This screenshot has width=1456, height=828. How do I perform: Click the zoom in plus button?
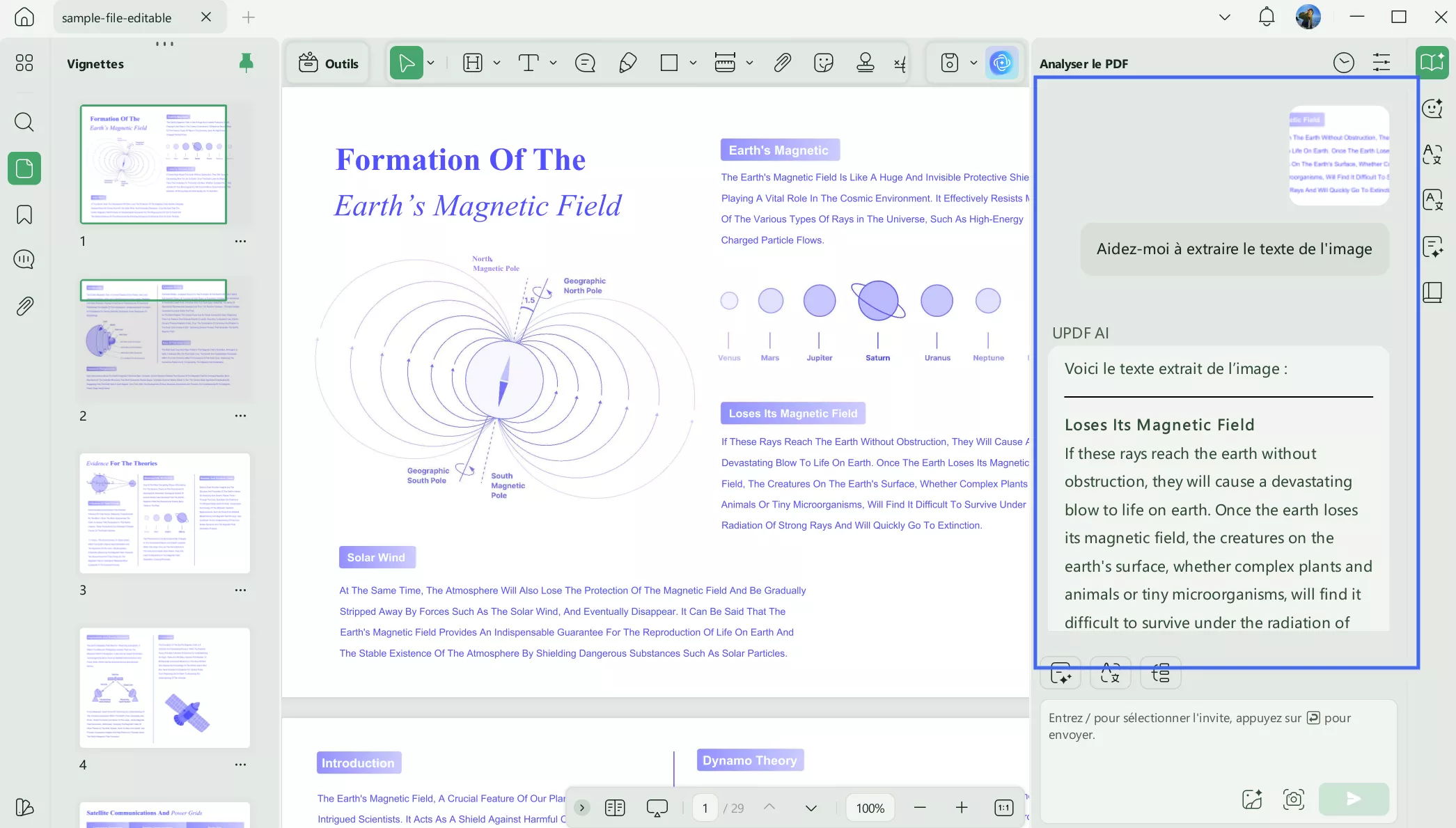[962, 808]
